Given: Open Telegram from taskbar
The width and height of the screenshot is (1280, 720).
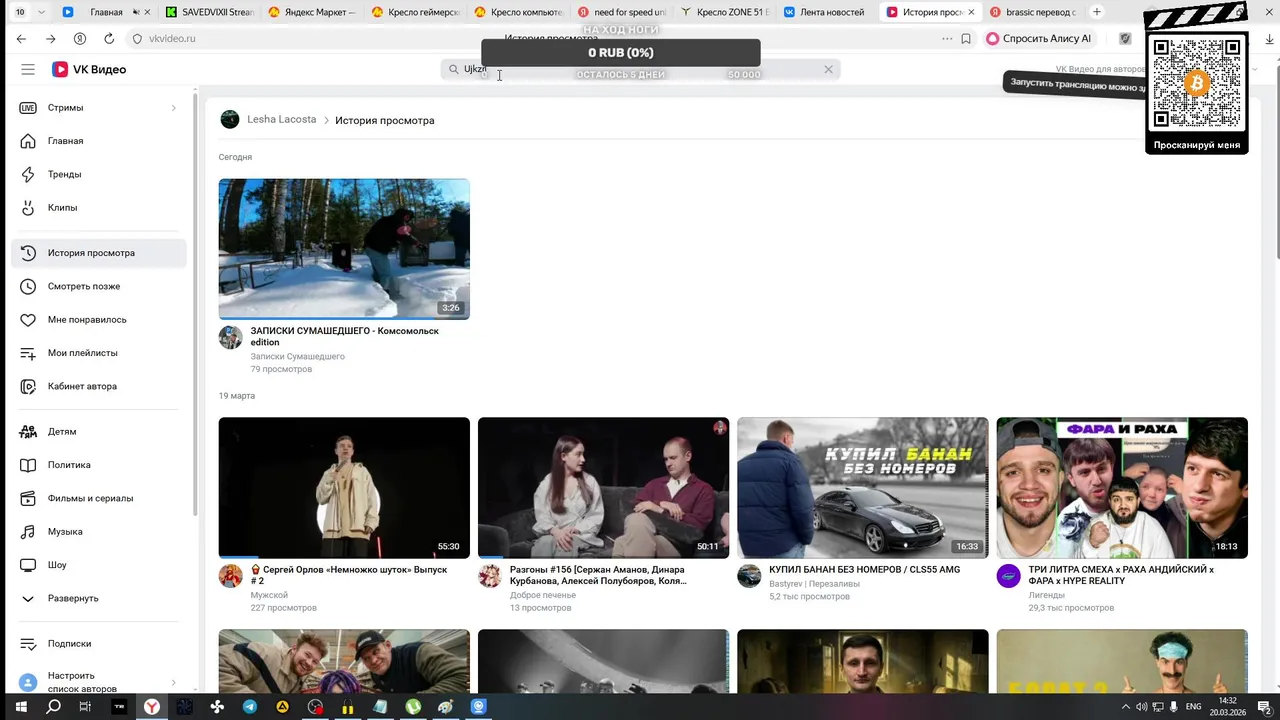Looking at the screenshot, I should (250, 707).
